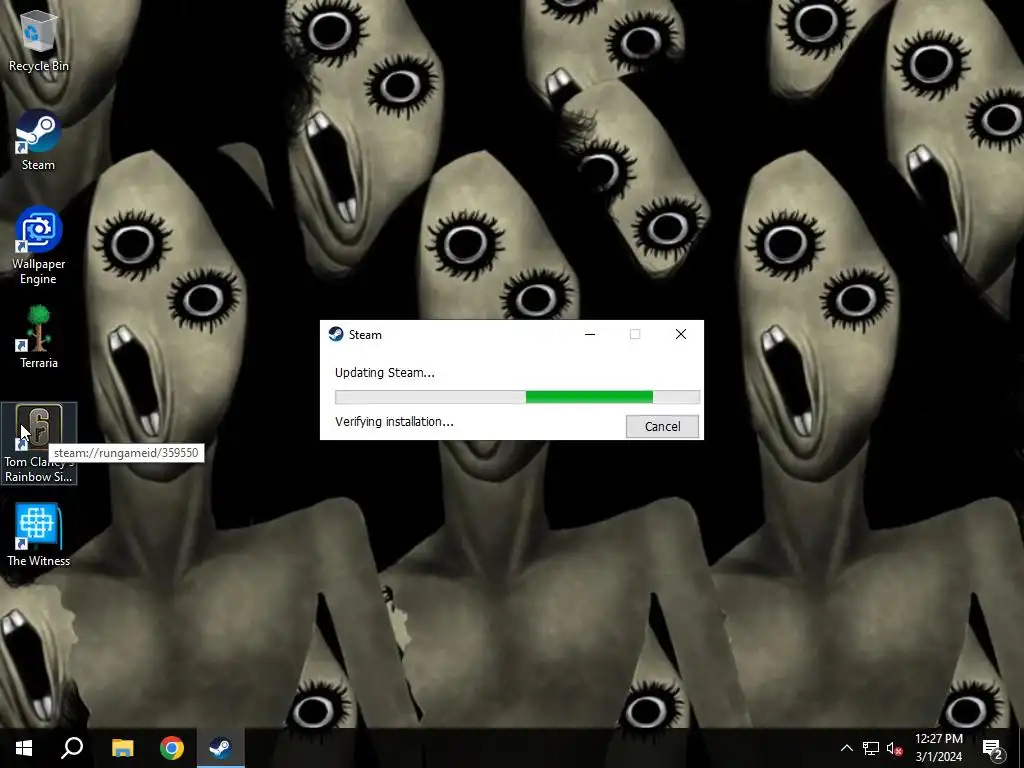Open the clock showing 12:27 PM

(938, 748)
